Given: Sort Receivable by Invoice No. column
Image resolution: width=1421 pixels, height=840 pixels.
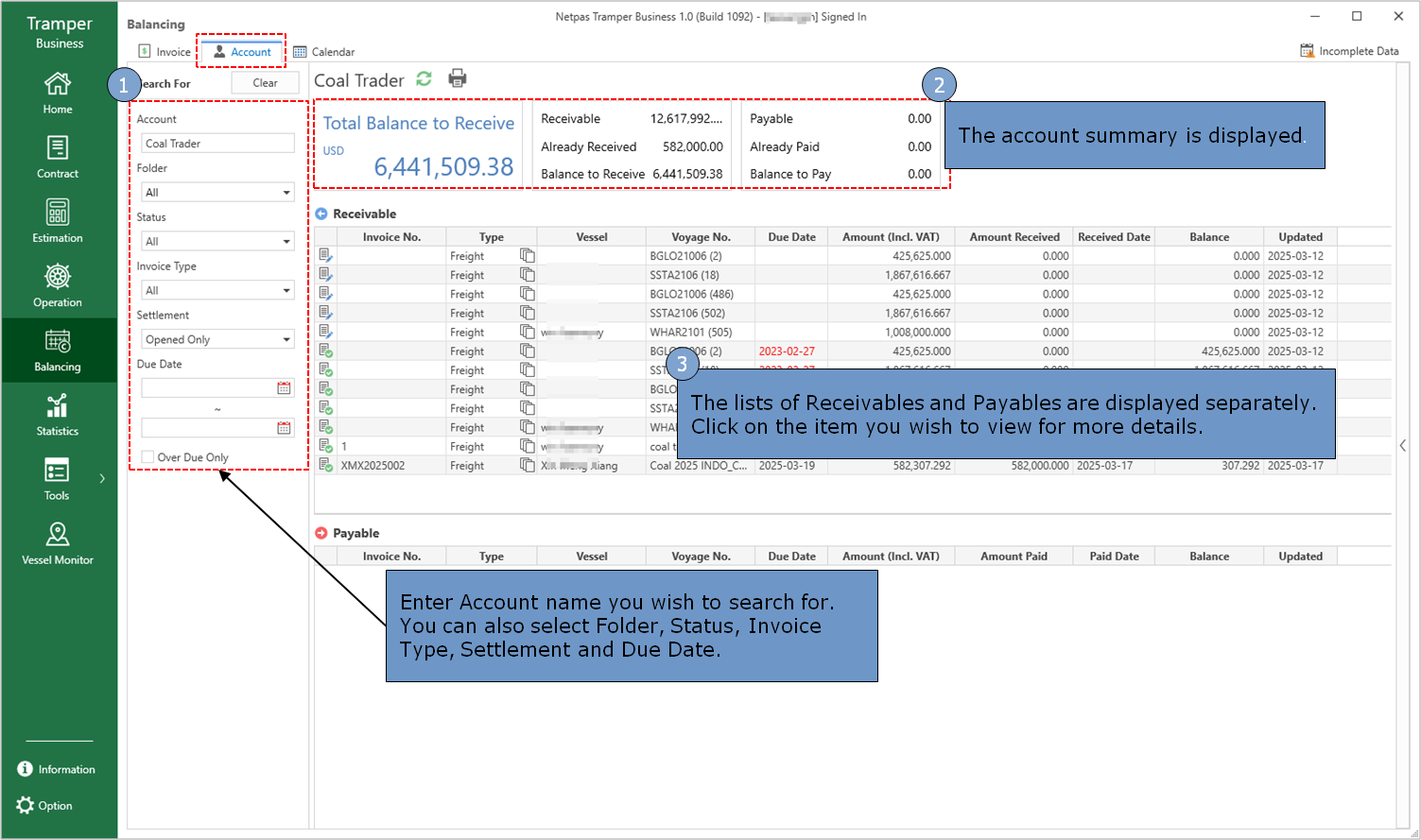Looking at the screenshot, I should point(391,237).
